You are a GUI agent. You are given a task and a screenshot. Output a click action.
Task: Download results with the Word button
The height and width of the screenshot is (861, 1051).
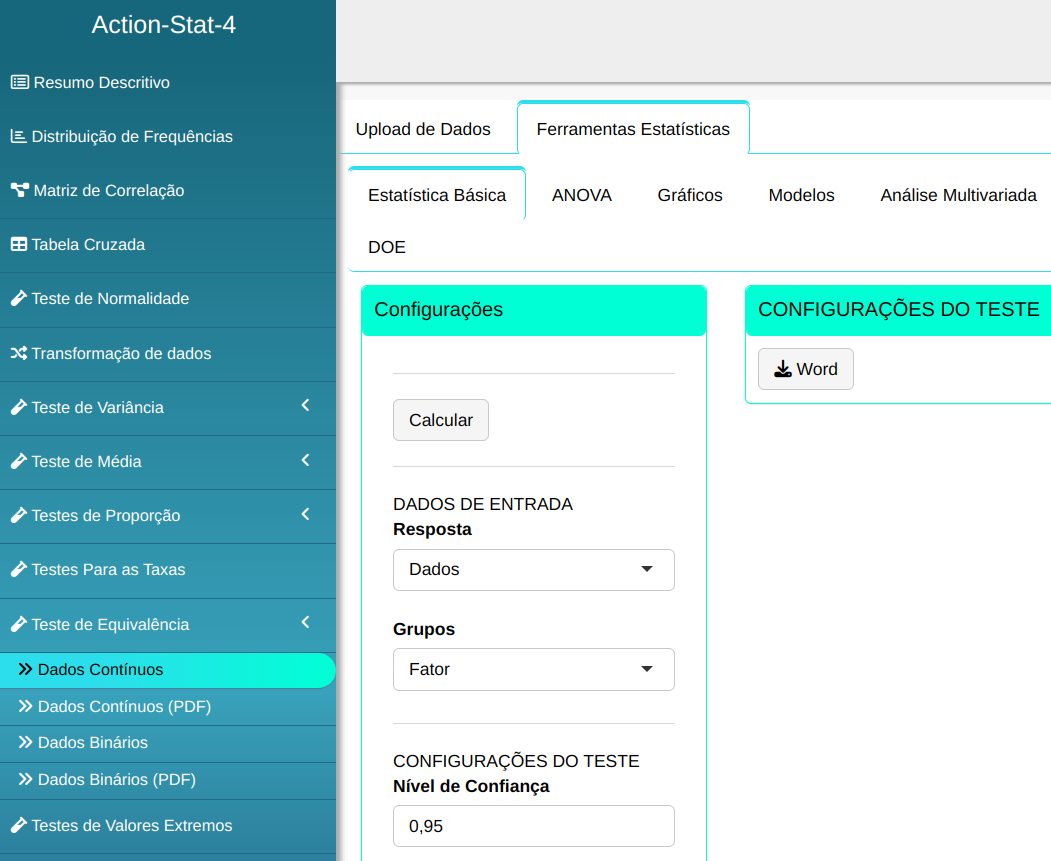[x=805, y=370]
